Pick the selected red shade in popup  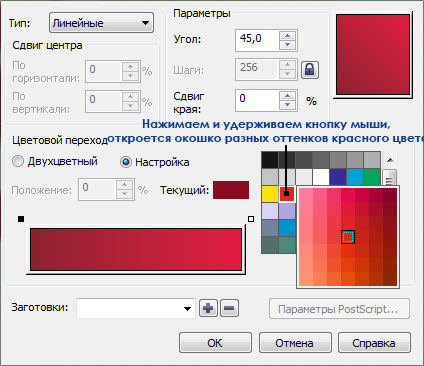[348, 237]
